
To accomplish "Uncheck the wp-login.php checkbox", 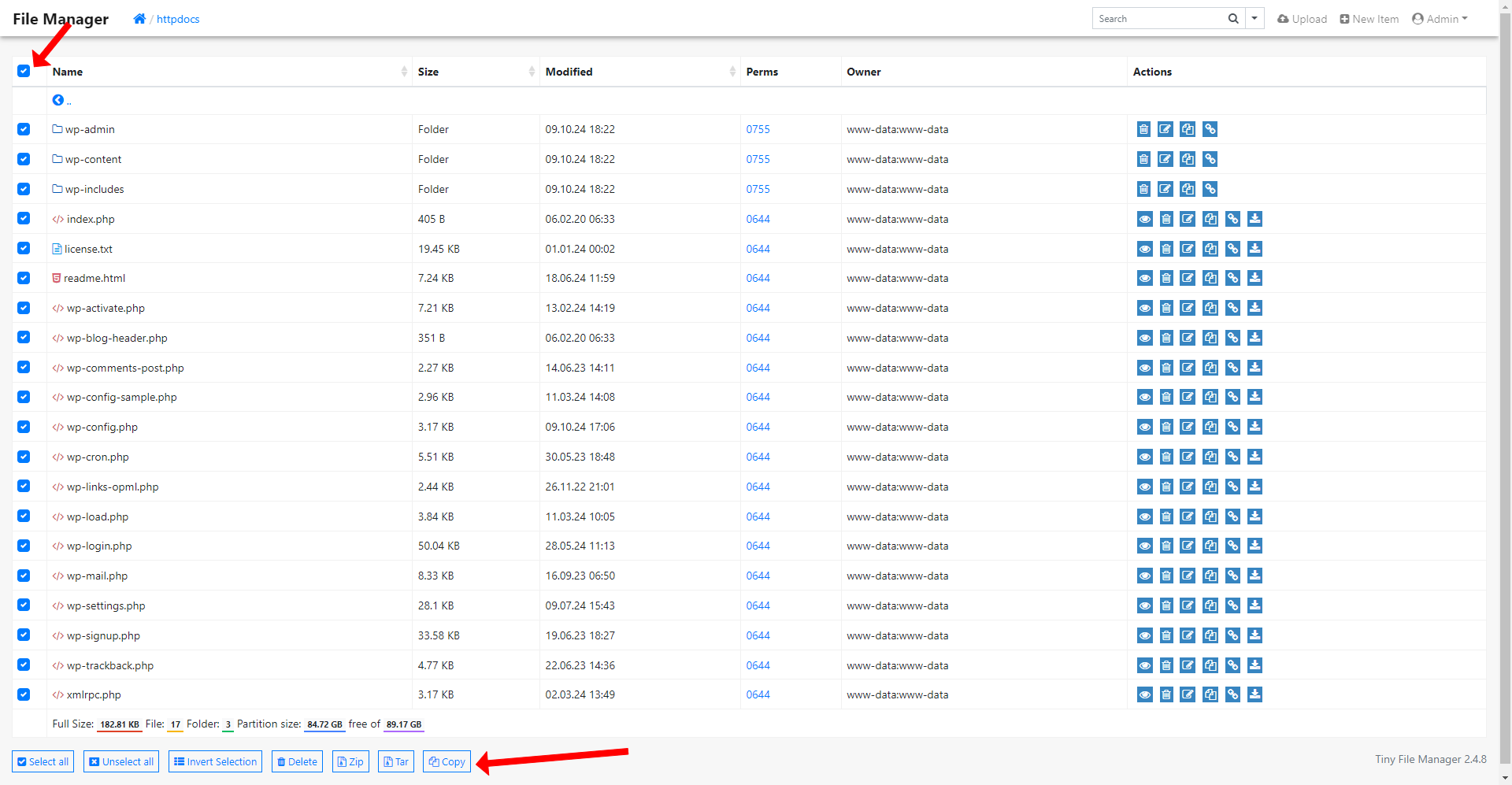I will pos(24,546).
